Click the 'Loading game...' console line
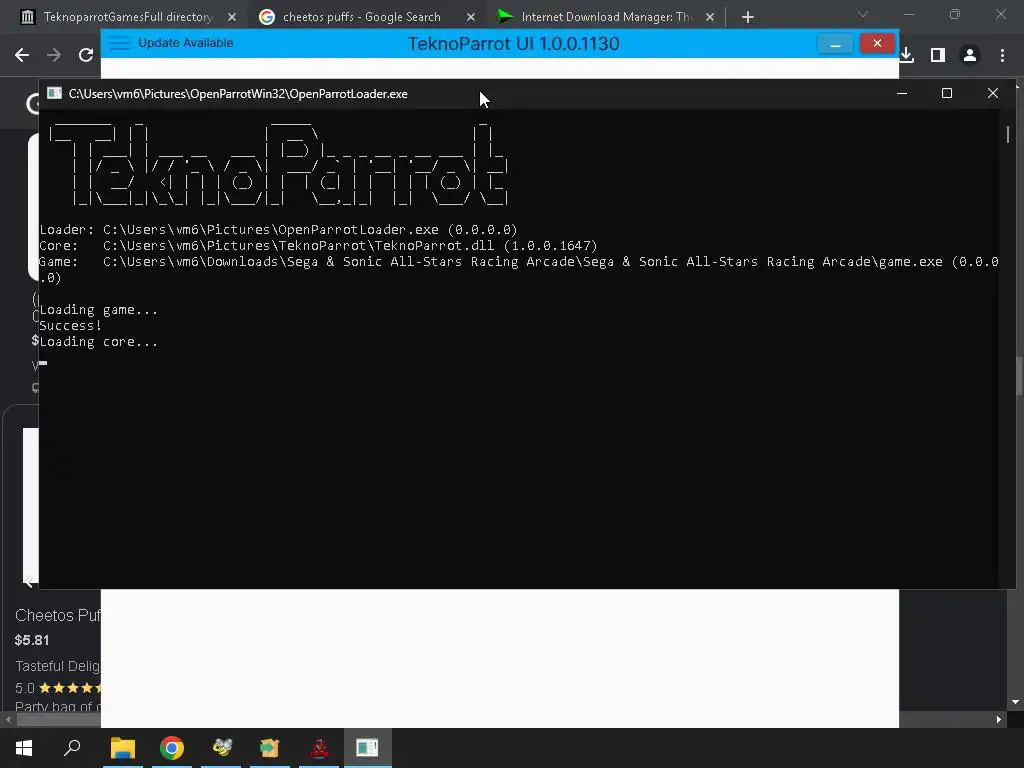Viewport: 1024px width, 768px height. (98, 310)
